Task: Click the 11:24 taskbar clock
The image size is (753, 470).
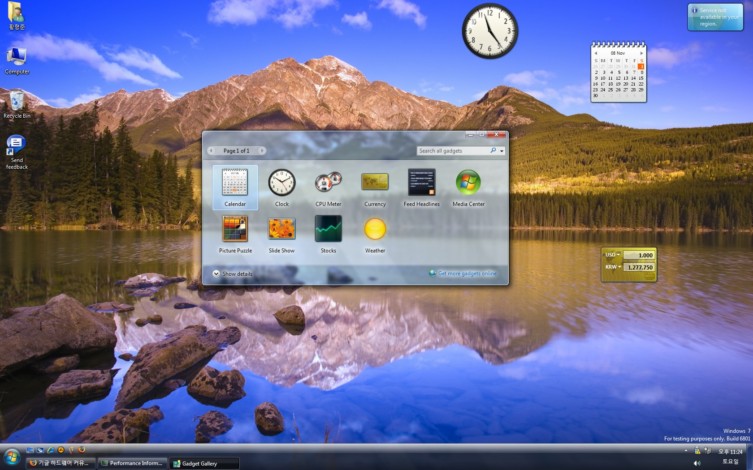Action: [729, 451]
